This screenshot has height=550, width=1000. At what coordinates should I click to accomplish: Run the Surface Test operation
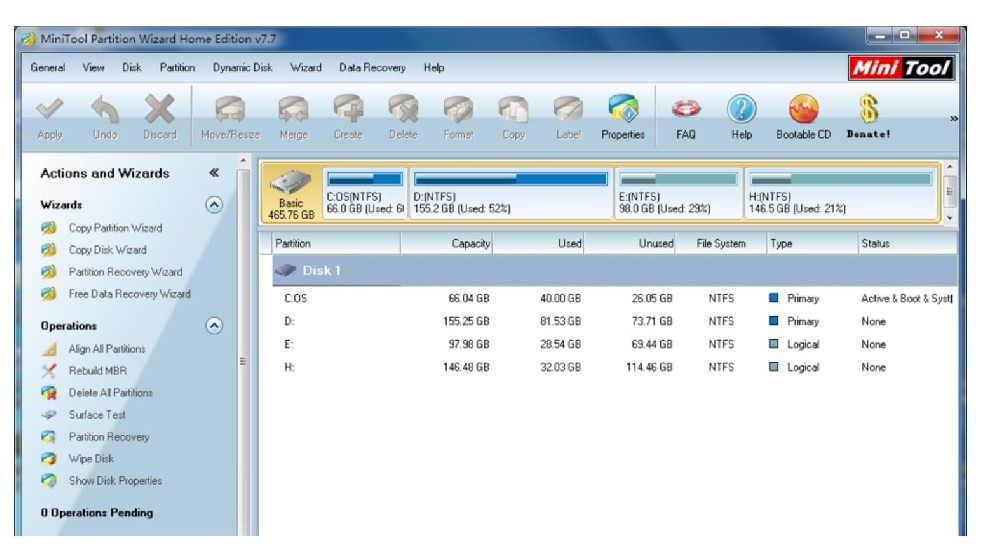click(x=97, y=415)
